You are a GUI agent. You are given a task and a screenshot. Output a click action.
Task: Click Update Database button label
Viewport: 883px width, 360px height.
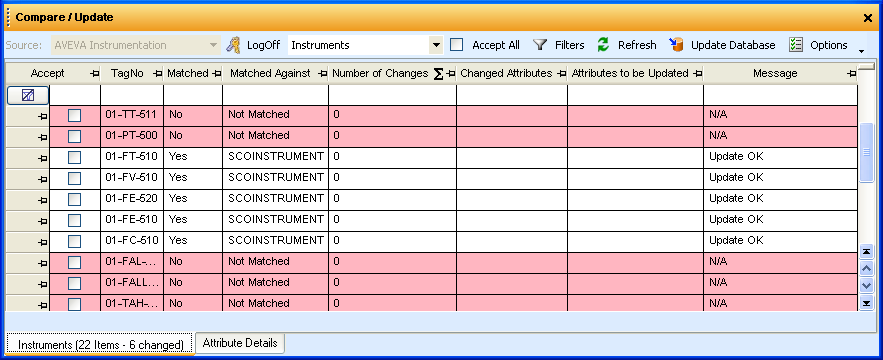(x=733, y=45)
